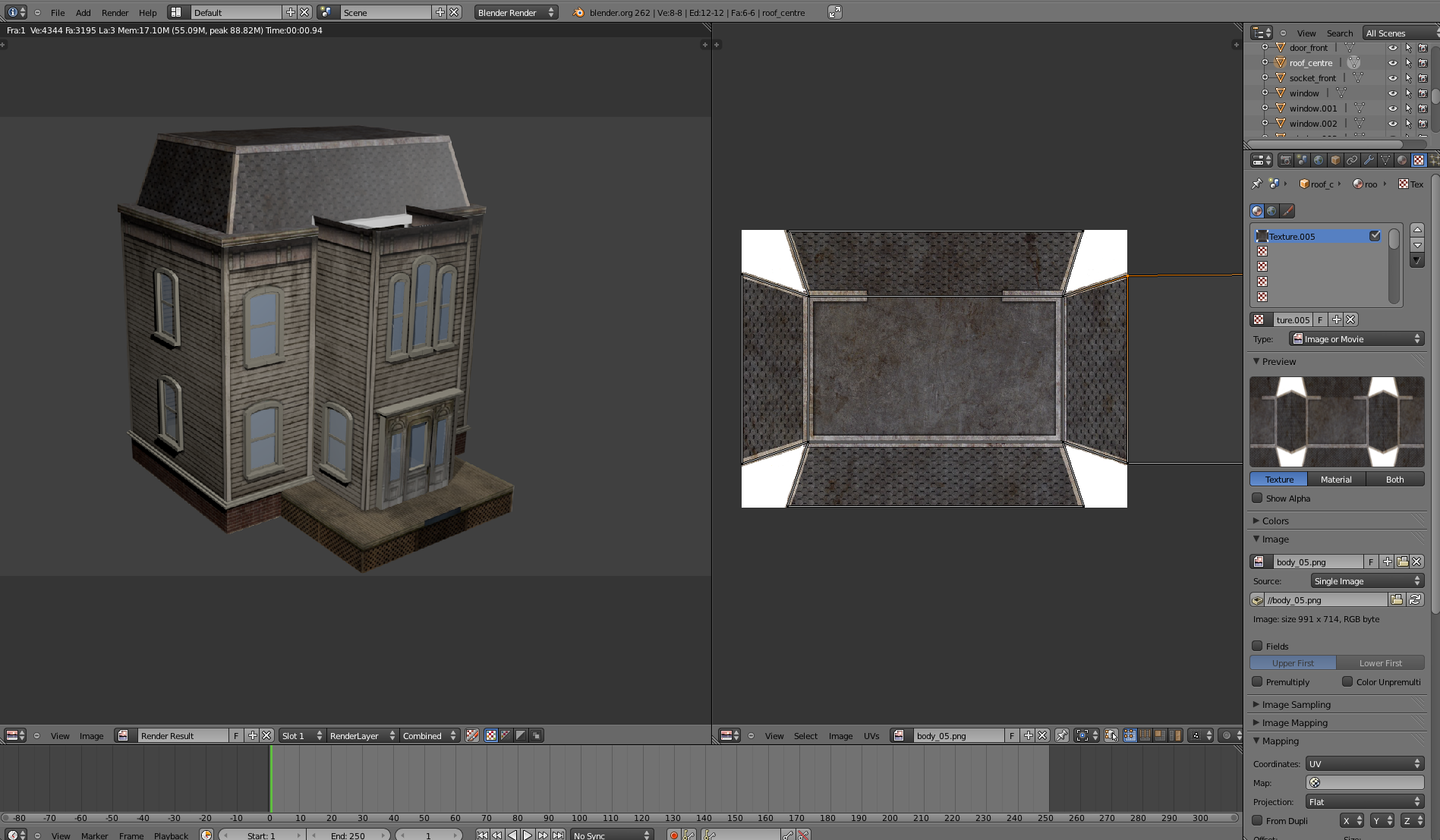Expand the Colors panel
The width and height of the screenshot is (1440, 840).
tap(1275, 521)
